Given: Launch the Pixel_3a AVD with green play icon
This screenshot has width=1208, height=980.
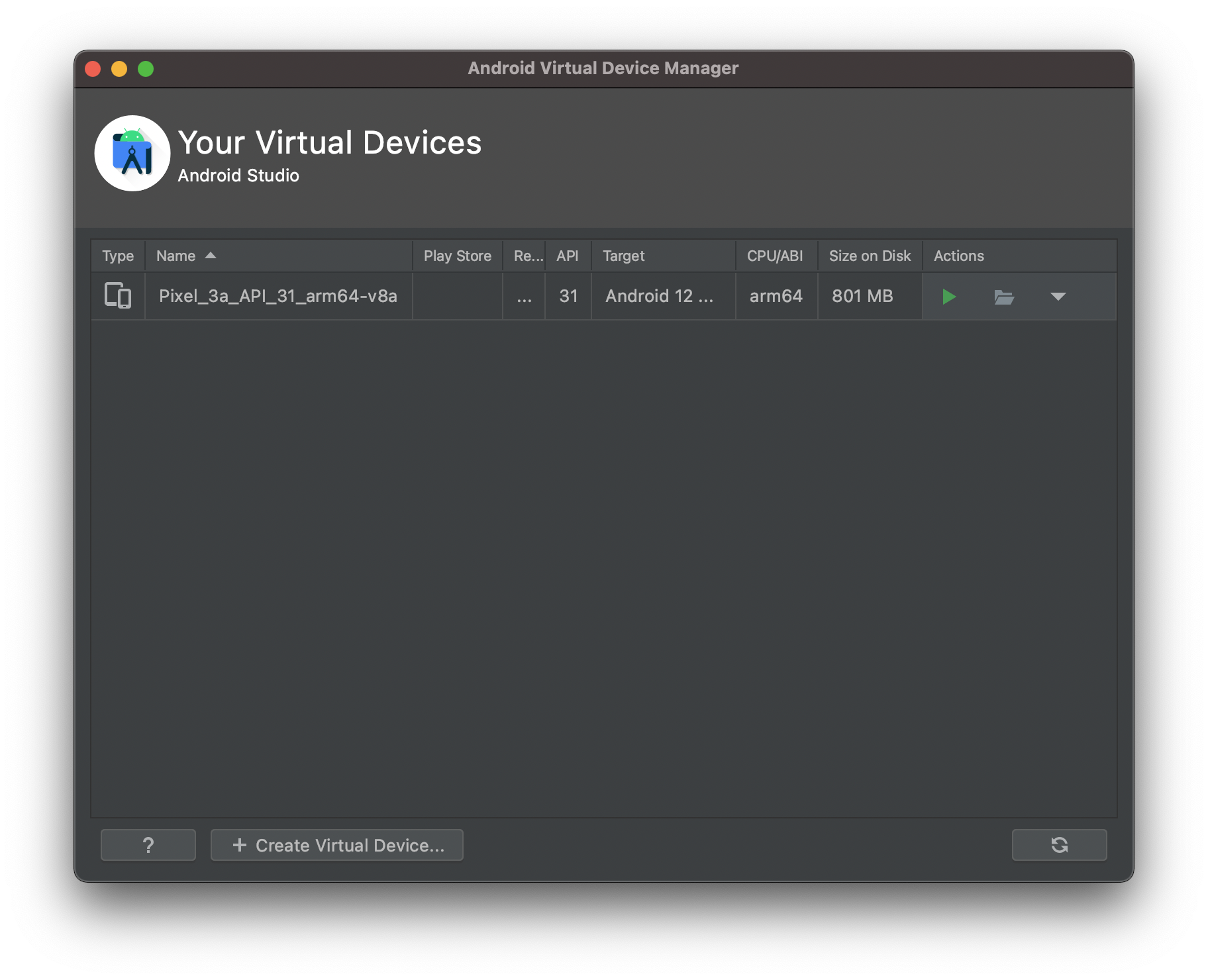Looking at the screenshot, I should 948,297.
